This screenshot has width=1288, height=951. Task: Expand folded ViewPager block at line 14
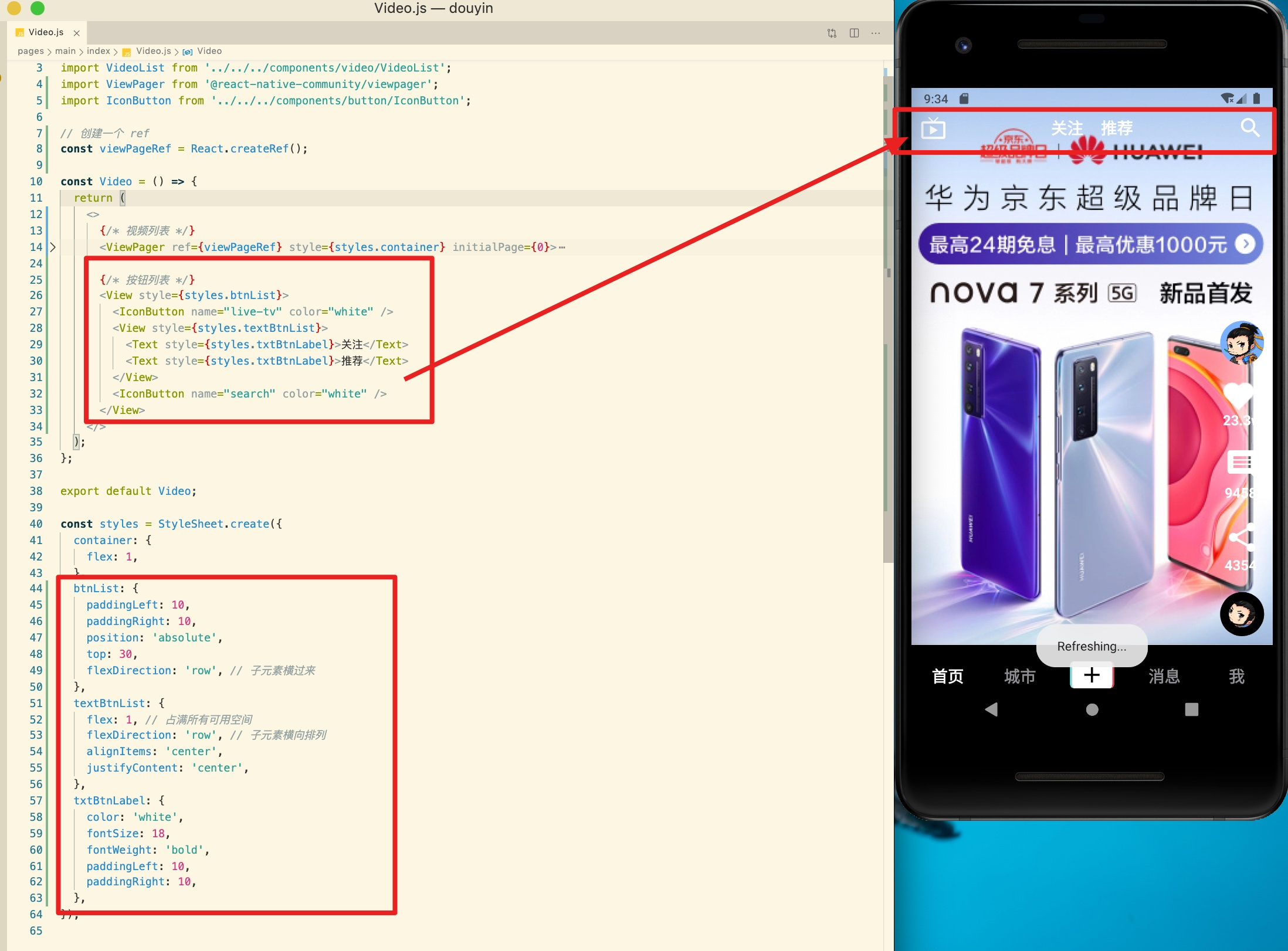52,247
